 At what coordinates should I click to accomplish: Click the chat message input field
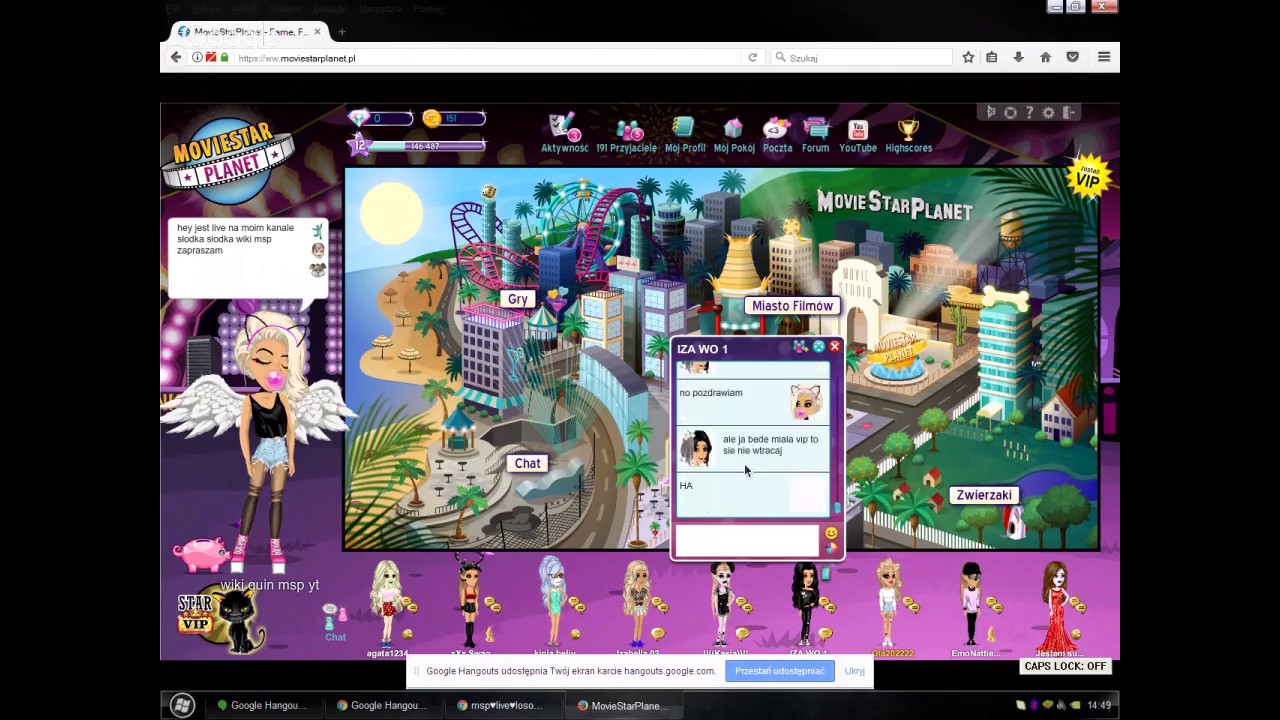click(747, 540)
